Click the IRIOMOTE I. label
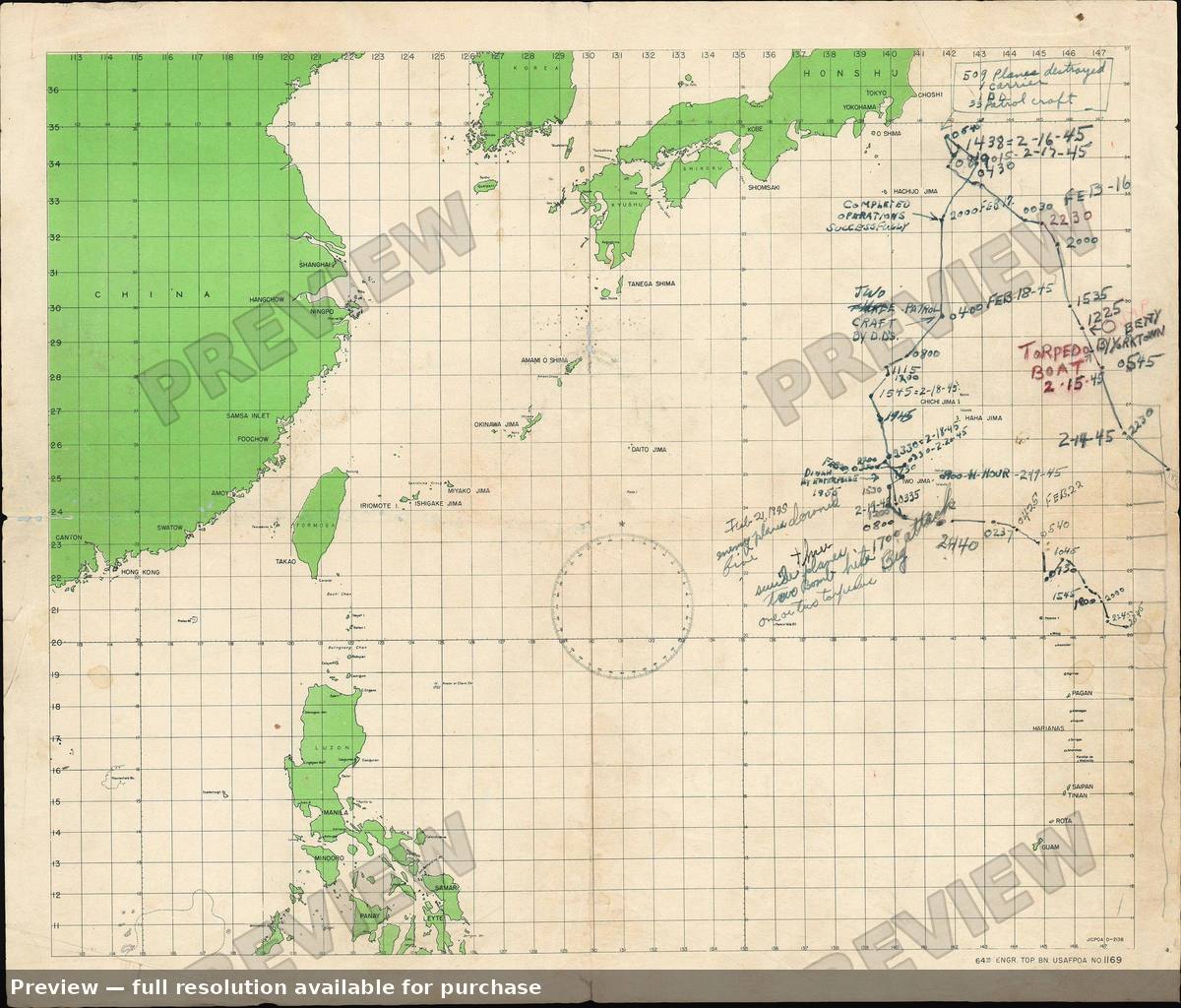This screenshot has height=1008, width=1181. click(x=378, y=504)
